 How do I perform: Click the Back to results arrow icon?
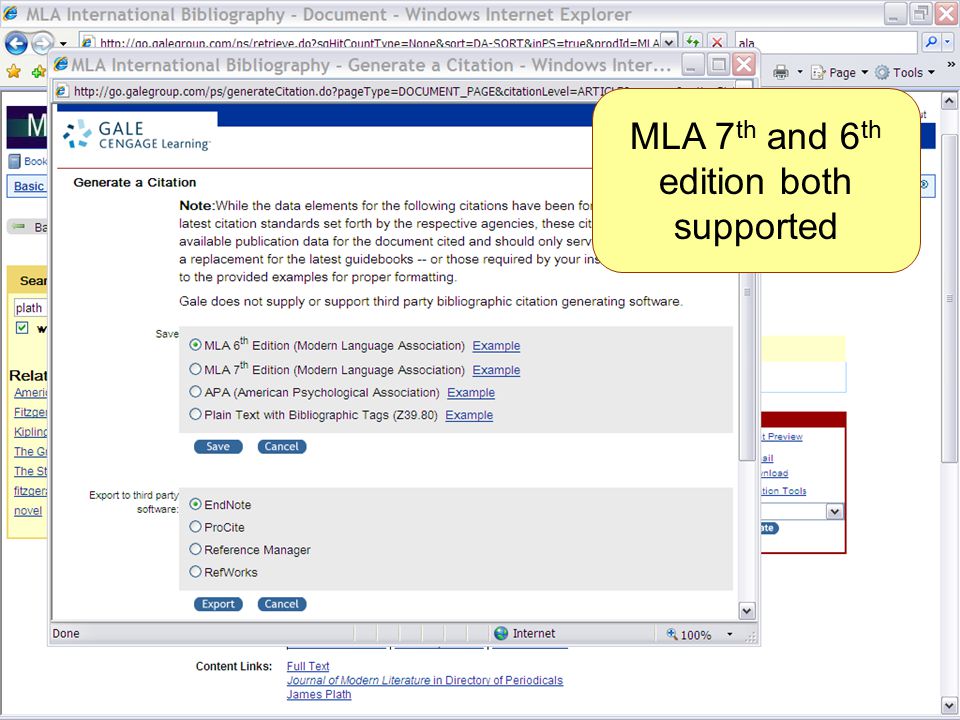(x=20, y=227)
